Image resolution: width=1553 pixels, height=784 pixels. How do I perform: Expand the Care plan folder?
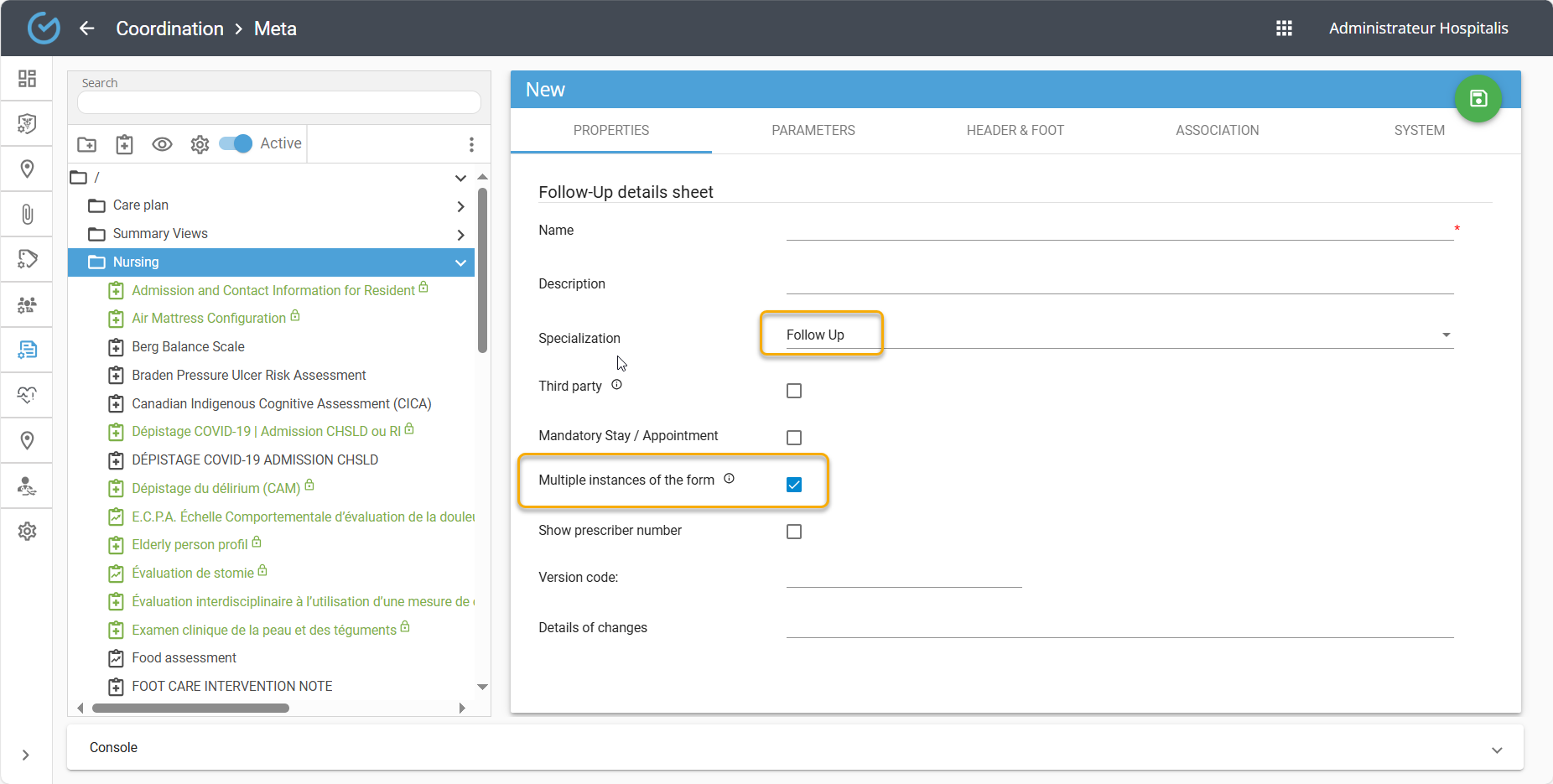[460, 206]
